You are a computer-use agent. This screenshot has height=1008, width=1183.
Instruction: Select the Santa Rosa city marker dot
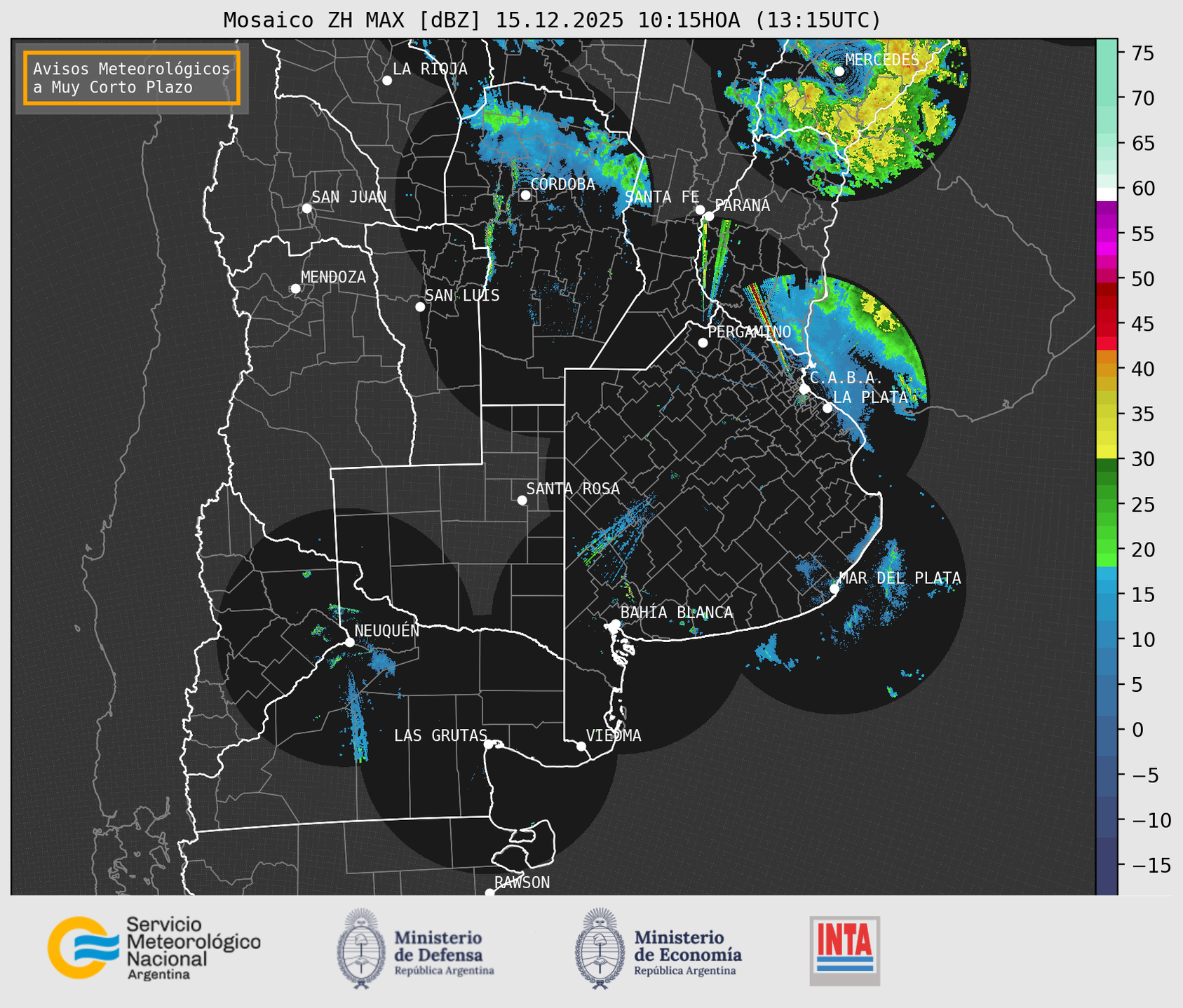(x=522, y=500)
